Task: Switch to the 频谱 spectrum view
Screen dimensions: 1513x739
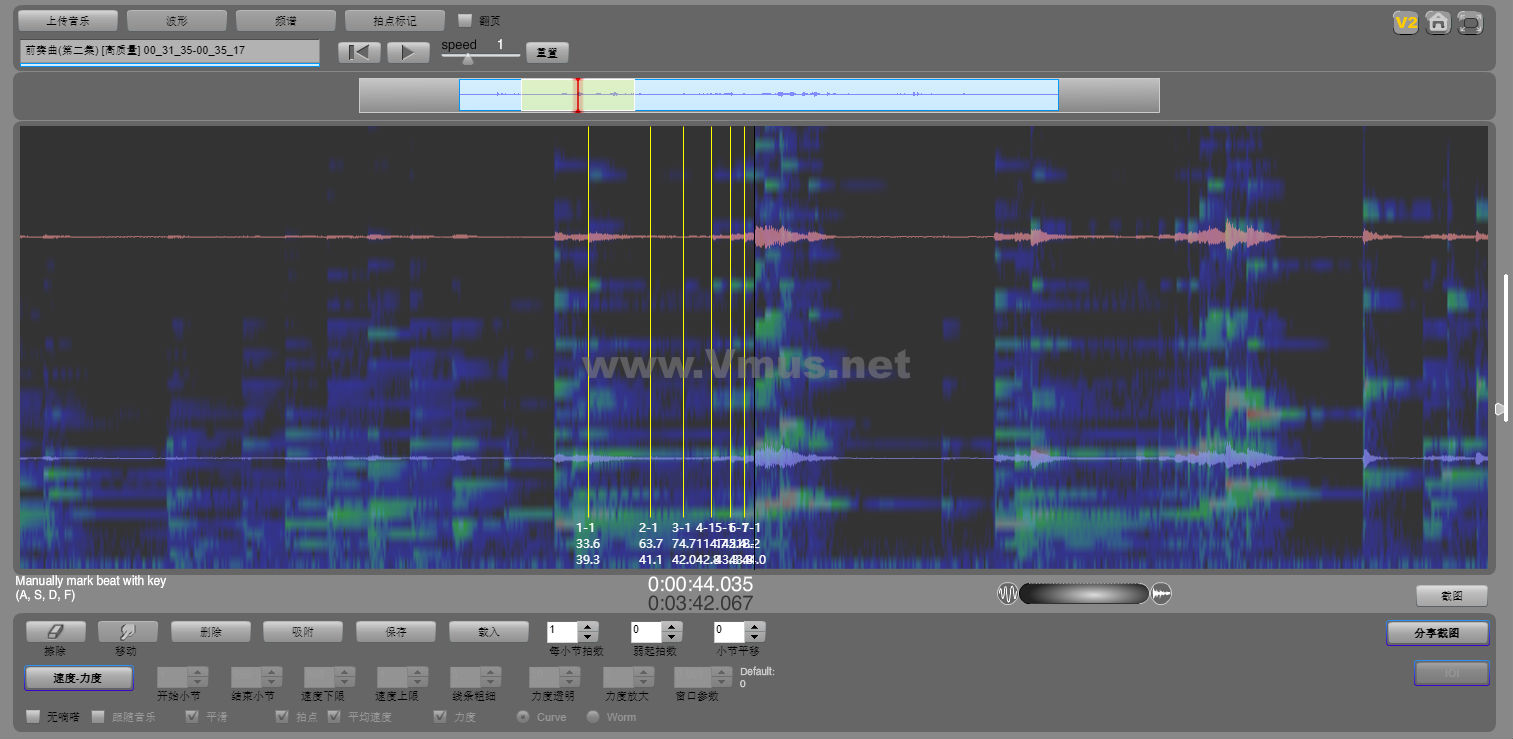Action: (x=285, y=21)
